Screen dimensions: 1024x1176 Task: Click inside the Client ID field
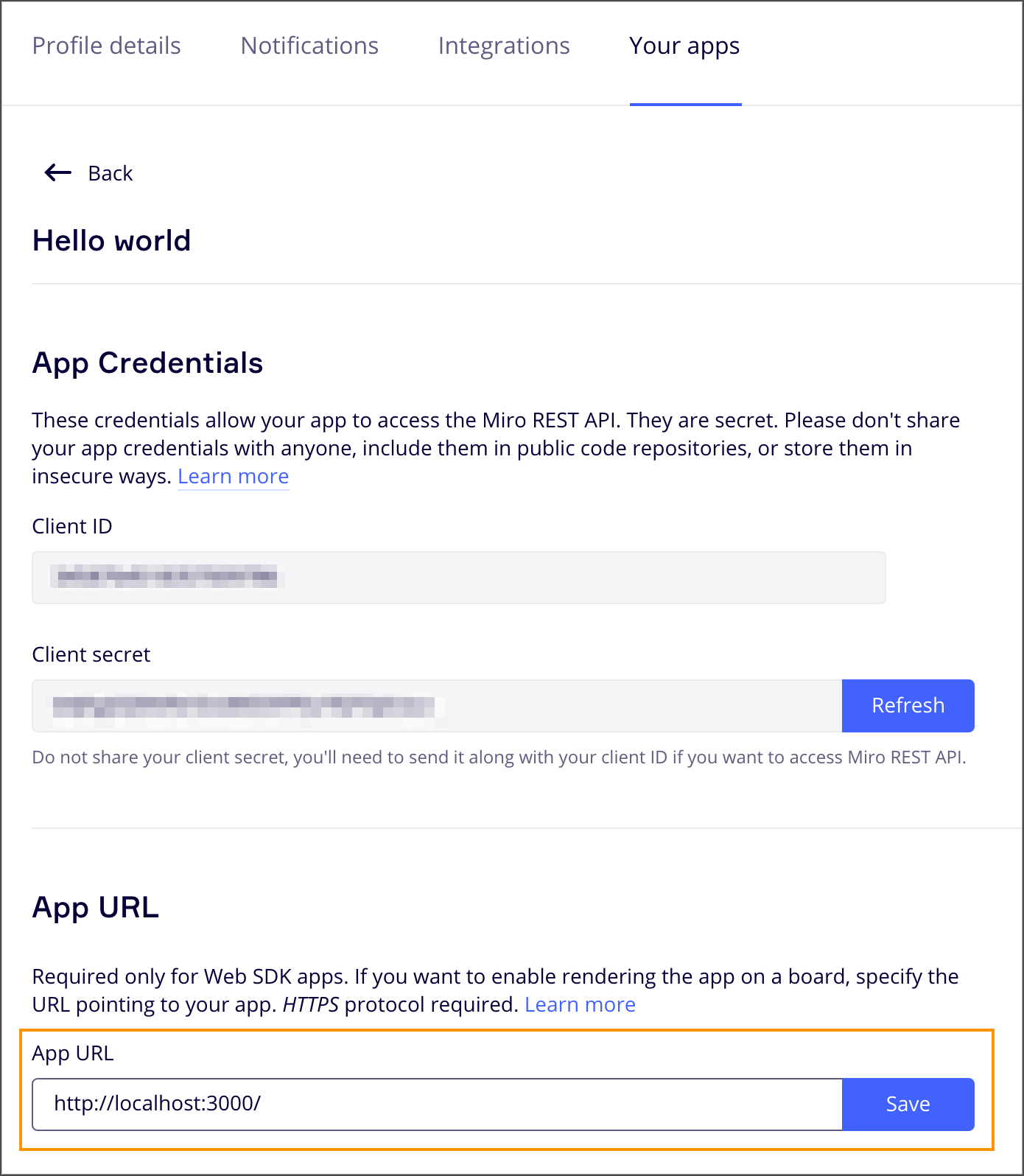point(457,578)
